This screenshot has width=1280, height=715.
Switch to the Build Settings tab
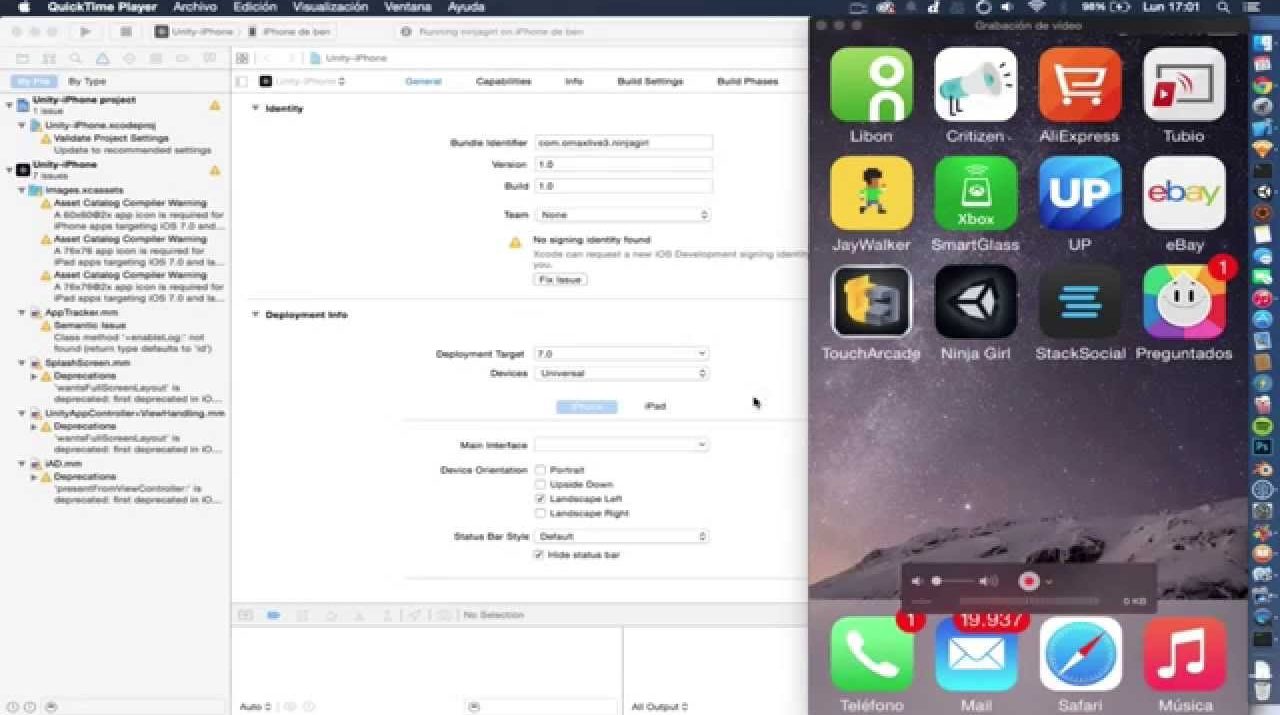[x=650, y=81]
